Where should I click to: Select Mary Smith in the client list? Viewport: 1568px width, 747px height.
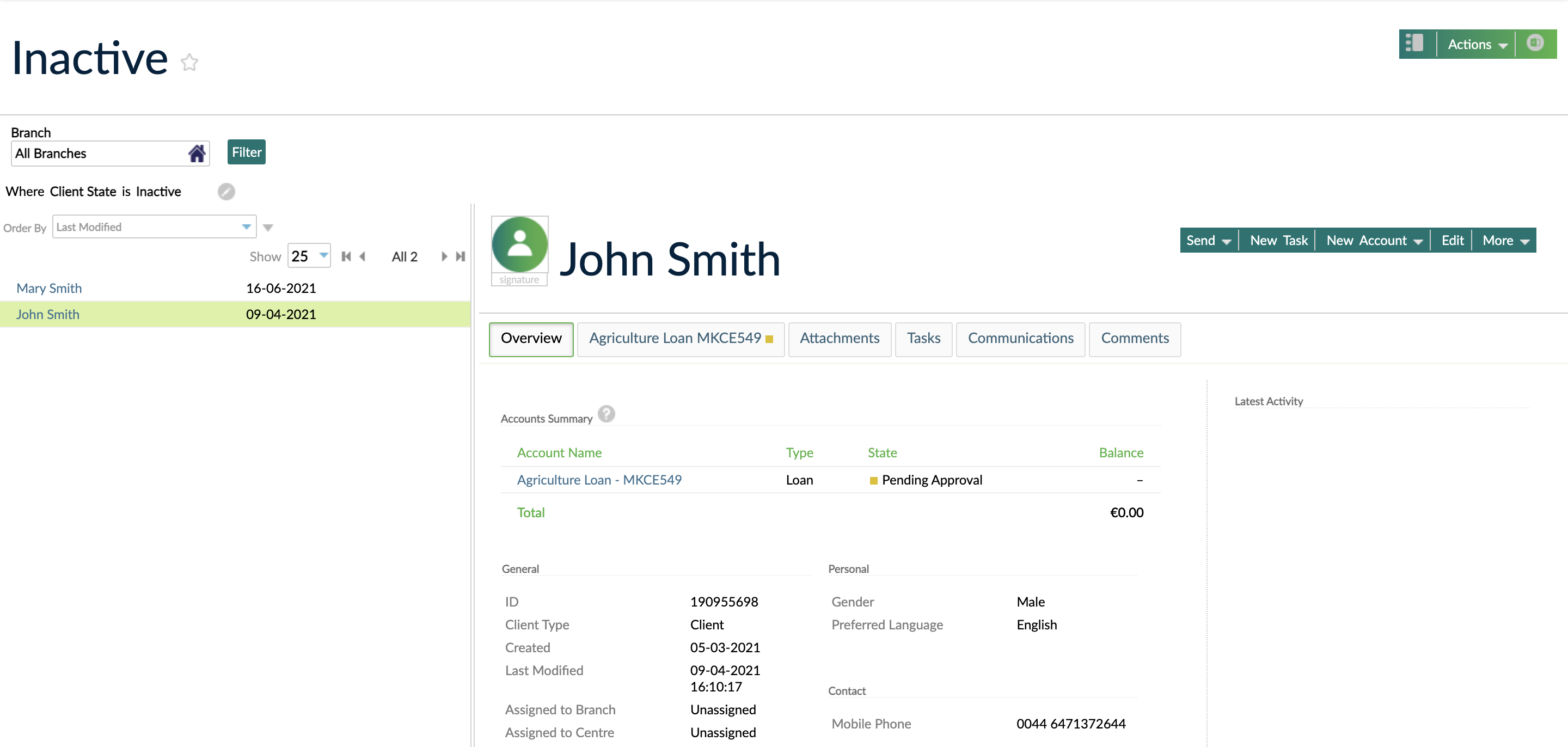coord(48,288)
